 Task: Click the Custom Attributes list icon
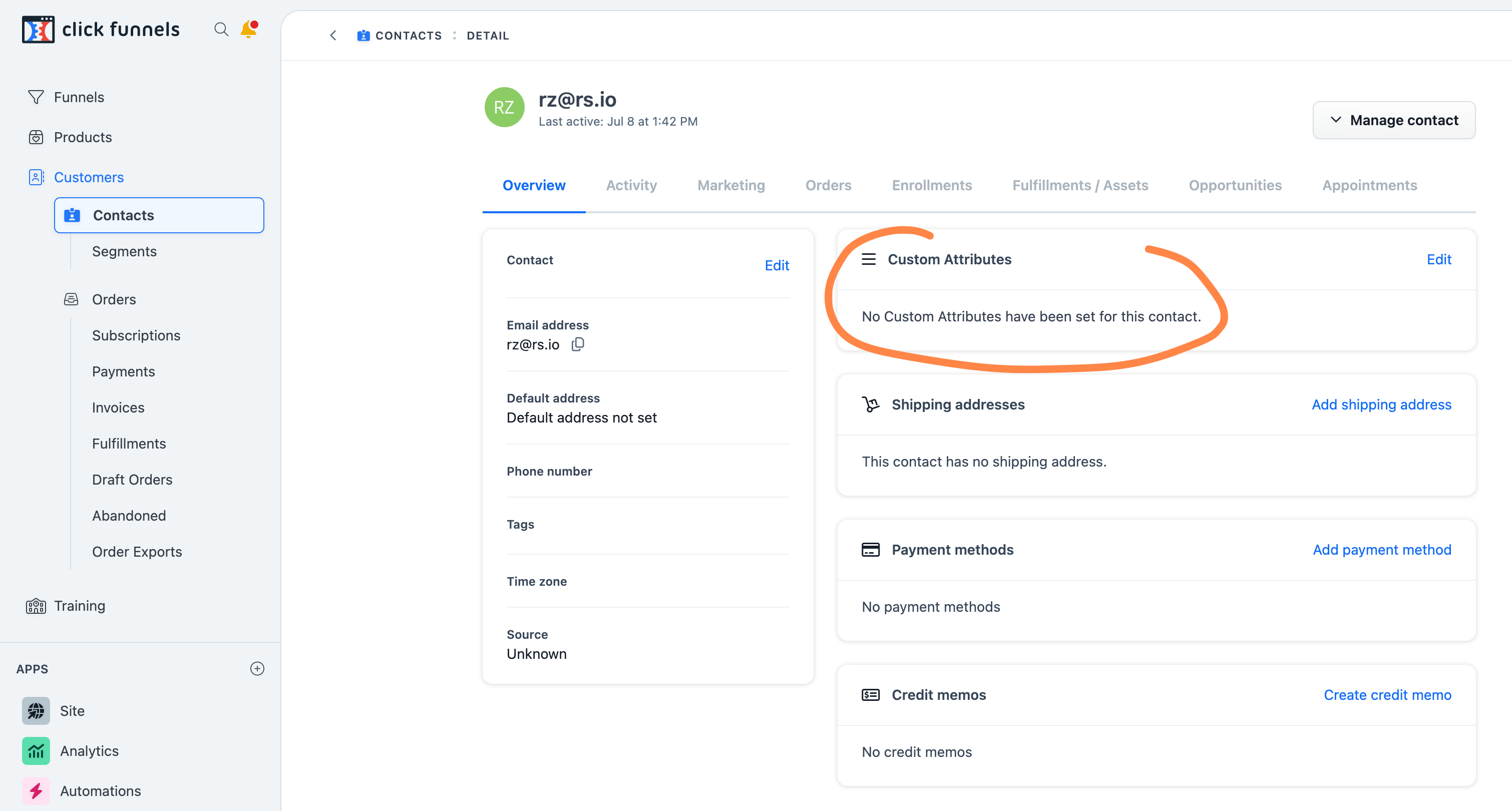tap(869, 259)
